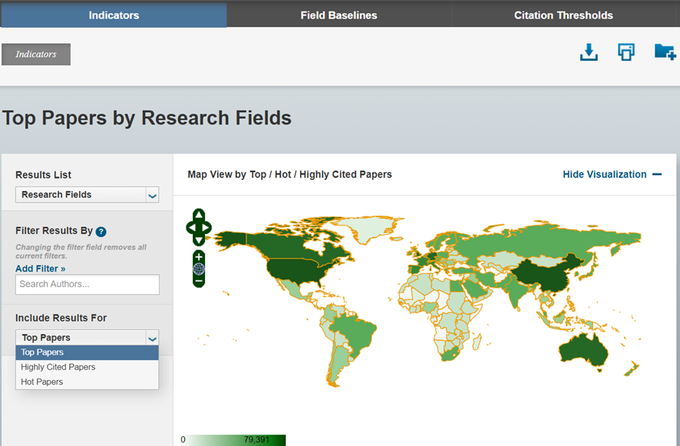The width and height of the screenshot is (680, 446).
Task: Pan the map up with arrow
Action: [199, 214]
